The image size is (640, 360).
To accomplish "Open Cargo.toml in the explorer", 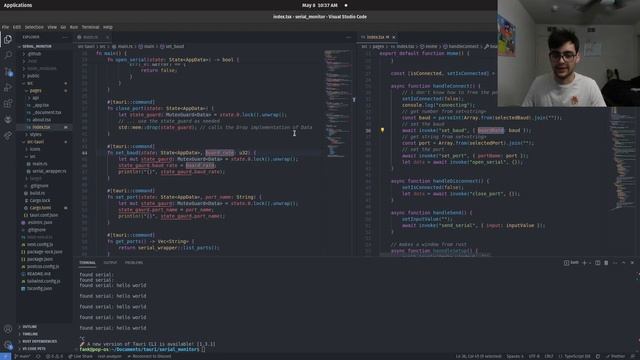I will 40,208.
